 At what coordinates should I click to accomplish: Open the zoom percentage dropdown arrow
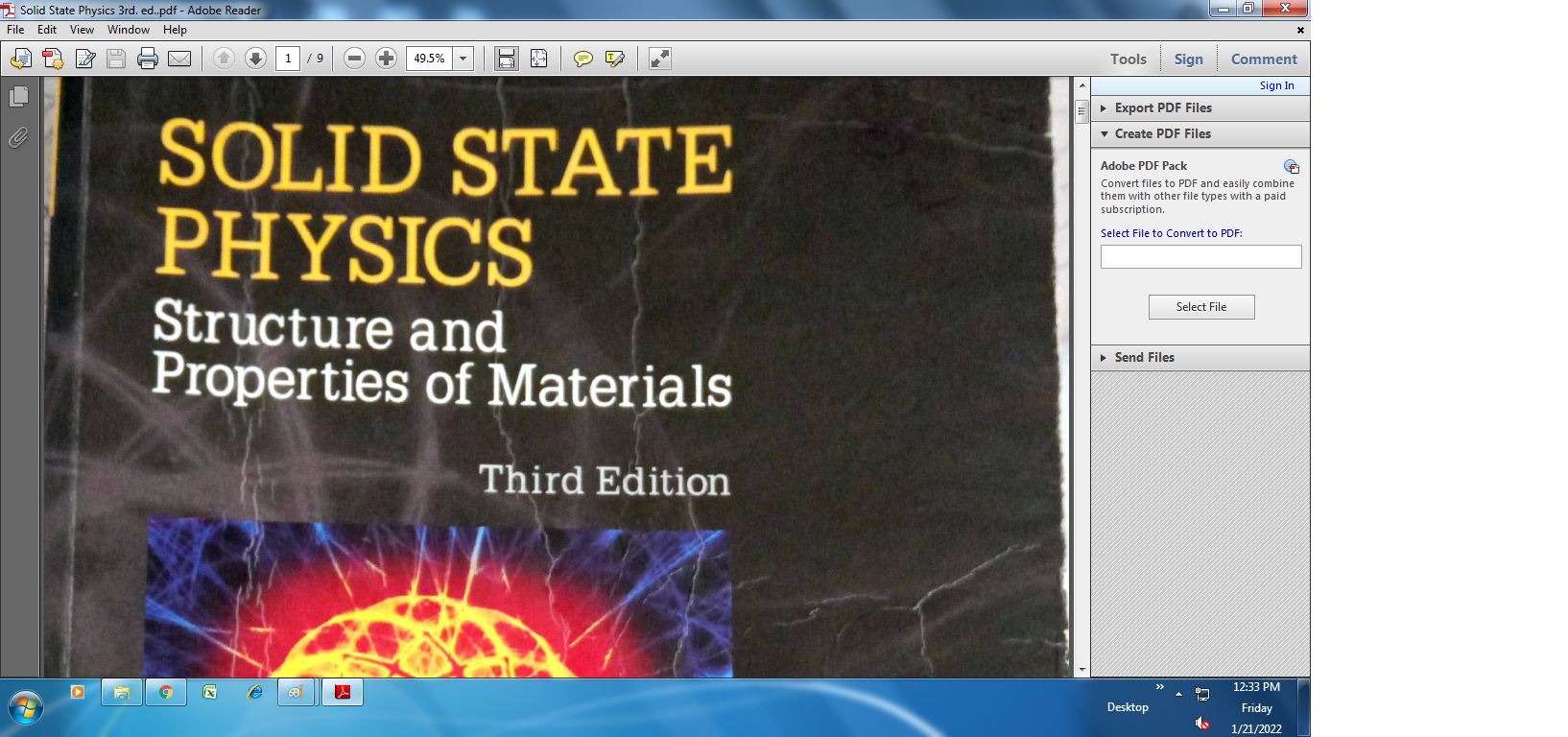click(x=463, y=59)
